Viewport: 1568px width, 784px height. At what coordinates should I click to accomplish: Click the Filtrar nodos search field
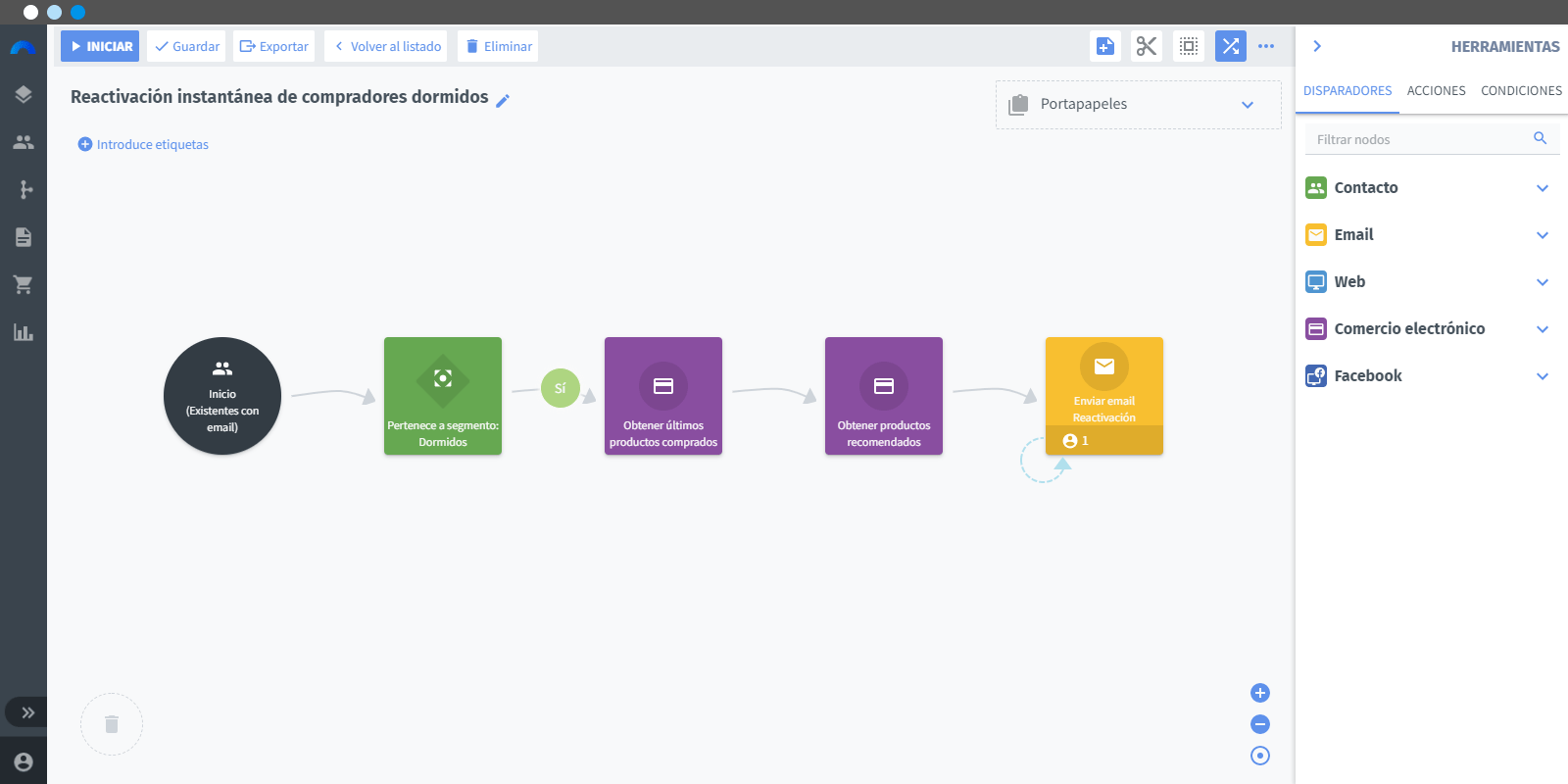pyautogui.click(x=1432, y=139)
